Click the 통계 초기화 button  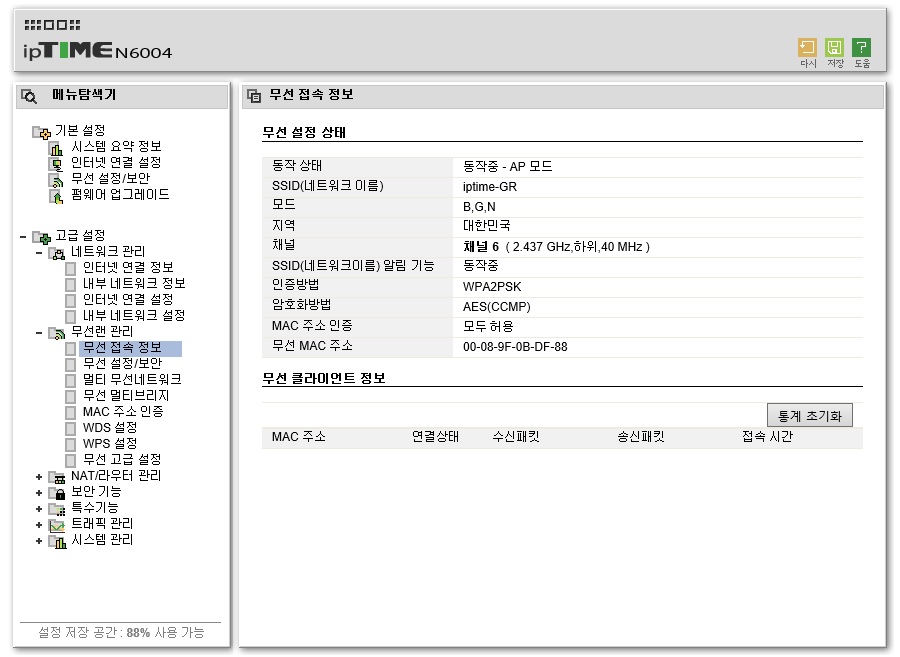click(x=809, y=416)
